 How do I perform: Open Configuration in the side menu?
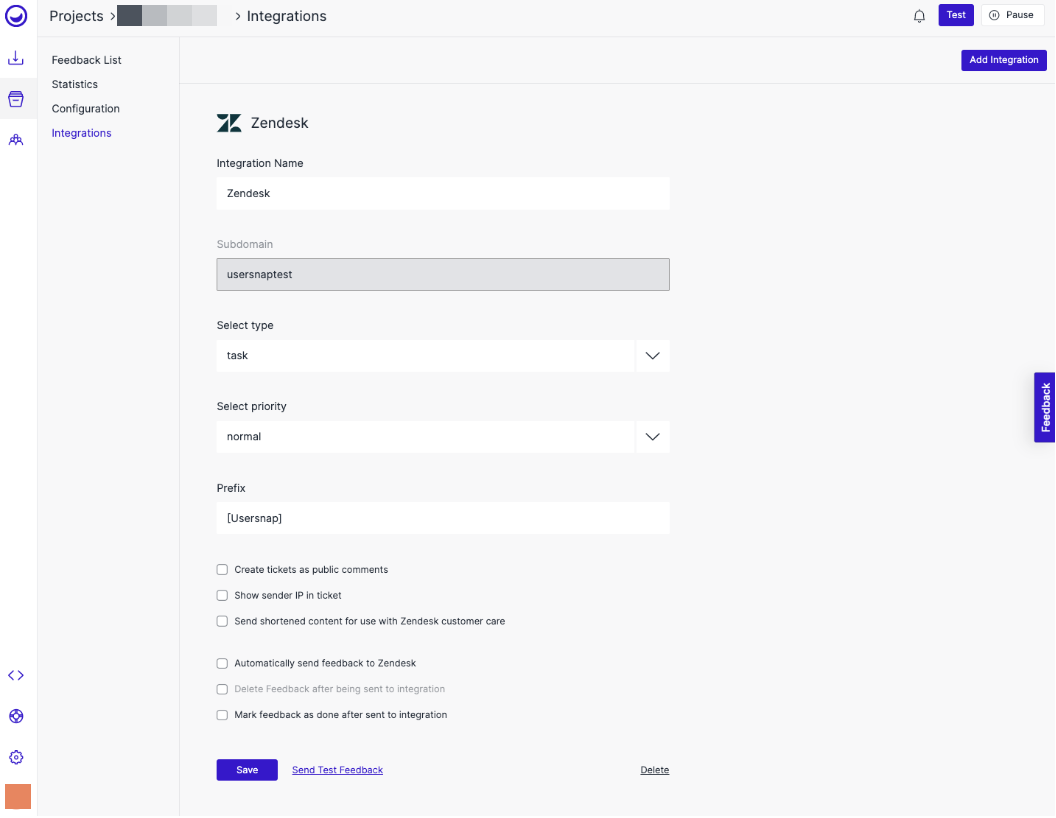pos(86,108)
